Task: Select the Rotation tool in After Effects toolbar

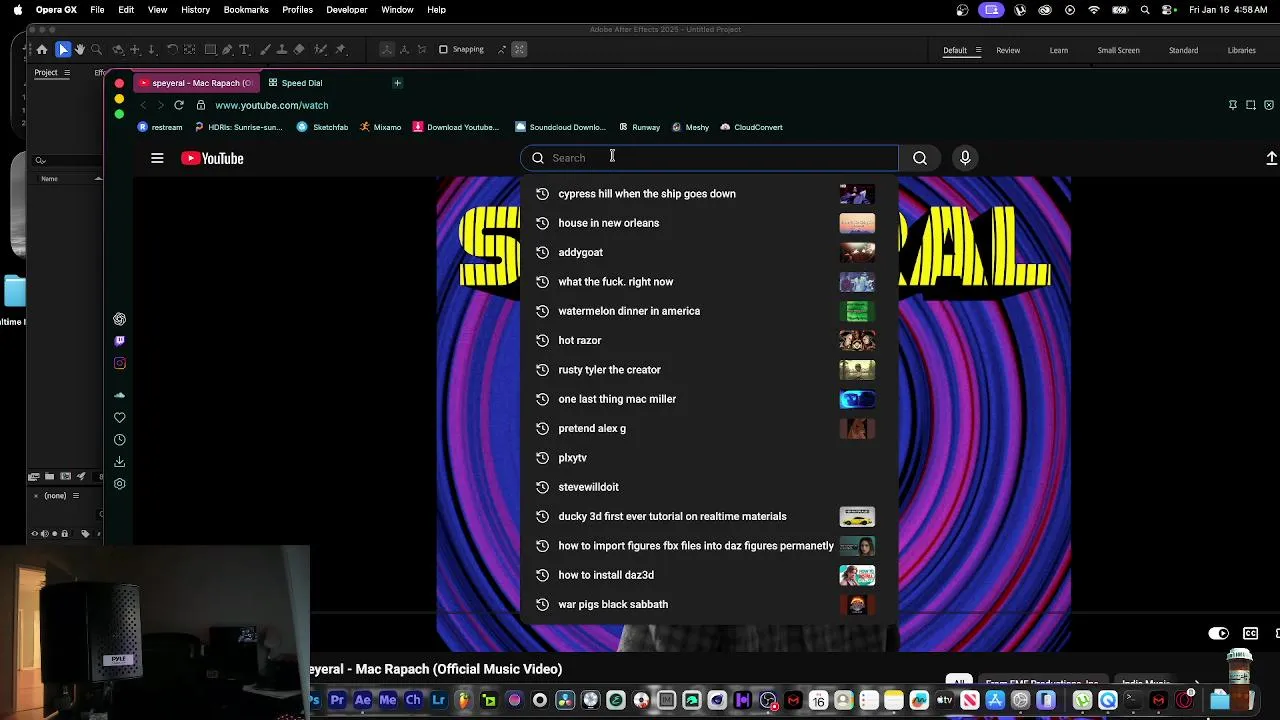Action: 173,49
